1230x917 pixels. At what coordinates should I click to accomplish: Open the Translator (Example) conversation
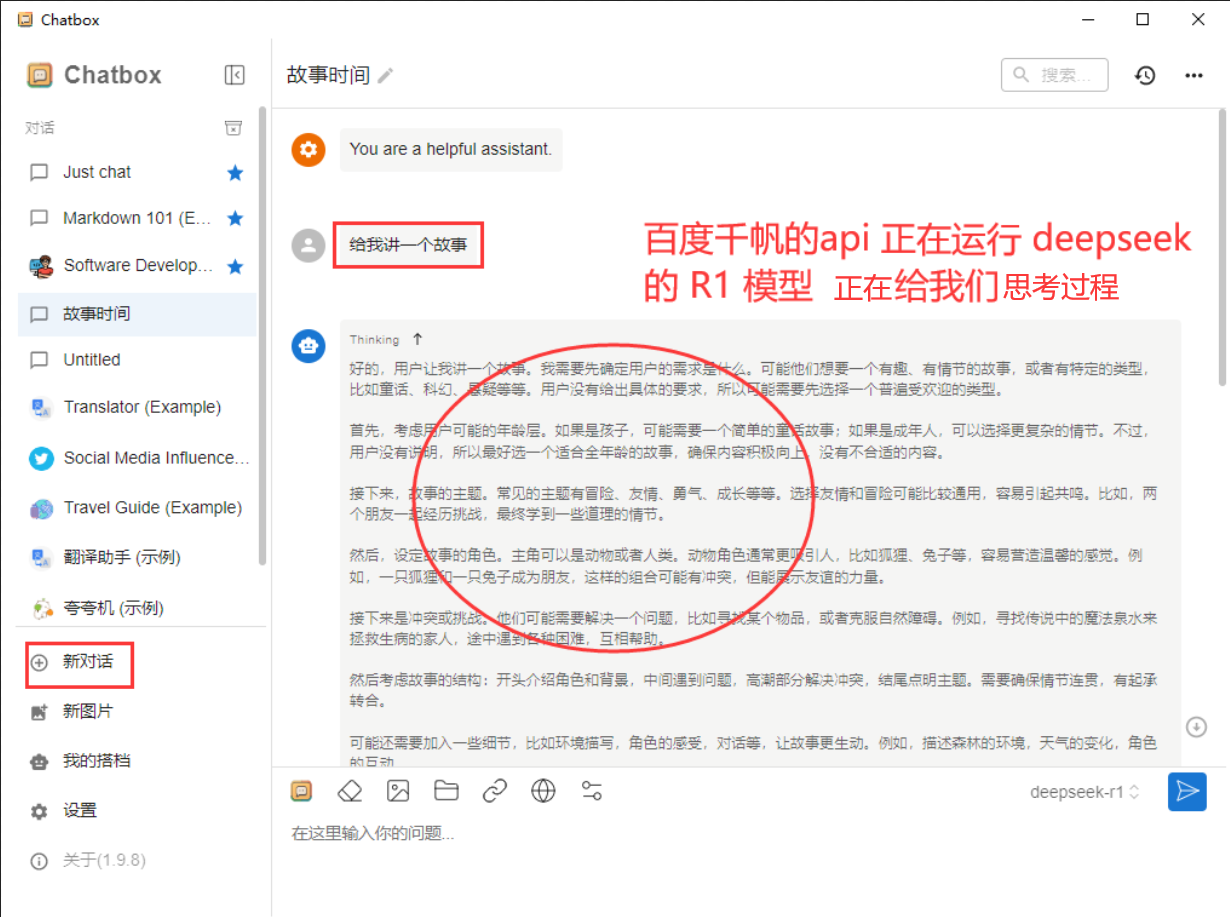pos(137,407)
